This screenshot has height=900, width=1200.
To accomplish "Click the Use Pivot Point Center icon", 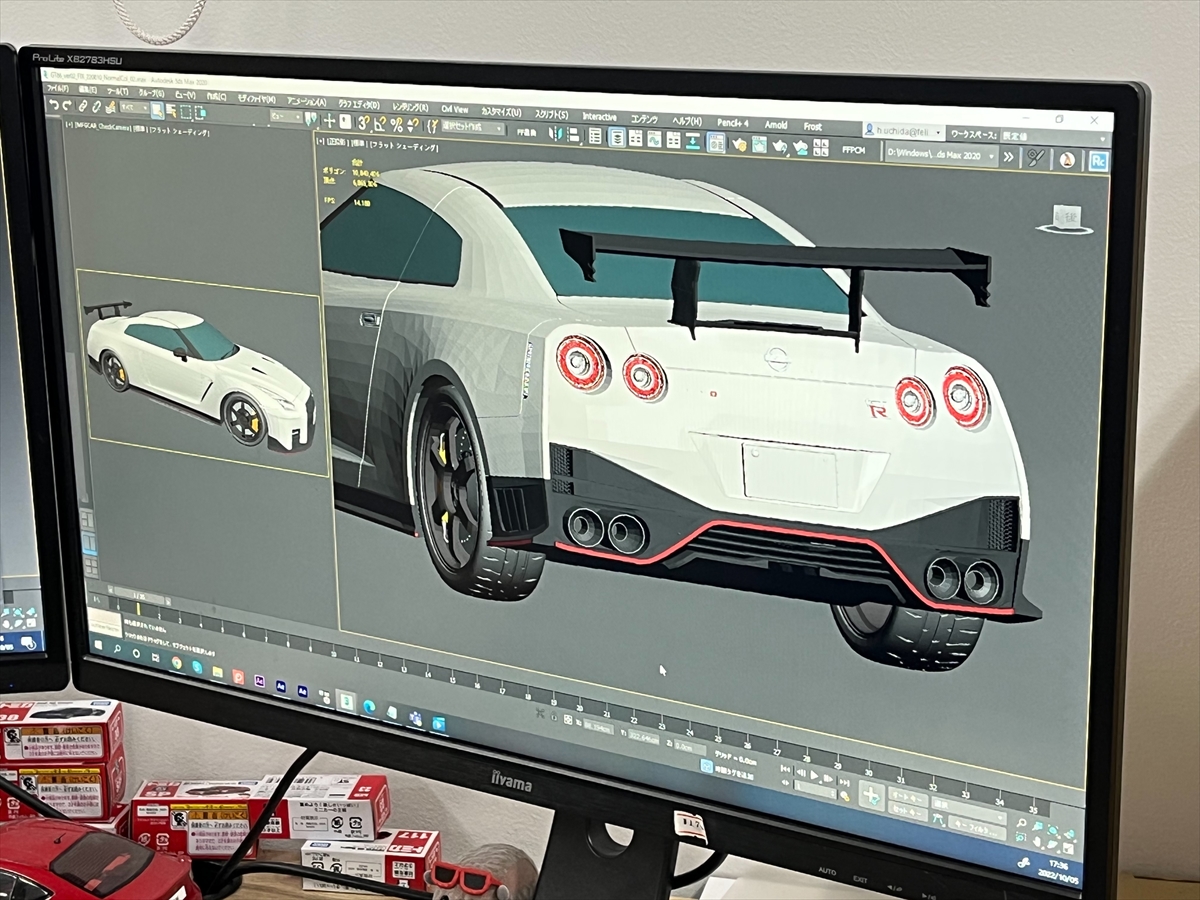I will (310, 119).
